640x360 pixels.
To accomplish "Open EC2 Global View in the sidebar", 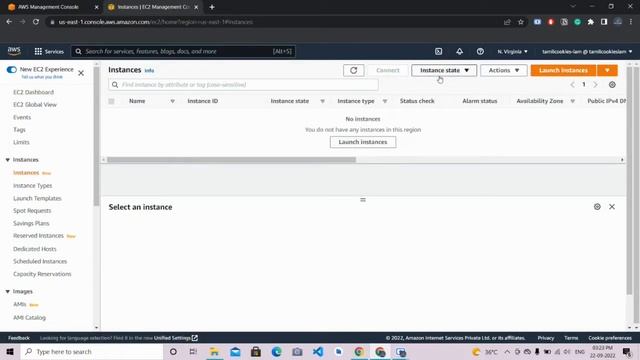I will 35,104.
